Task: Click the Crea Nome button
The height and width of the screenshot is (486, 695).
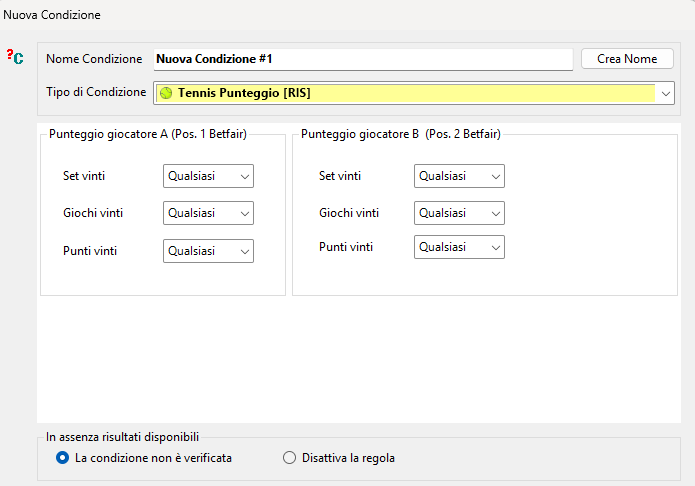Action: [x=627, y=59]
